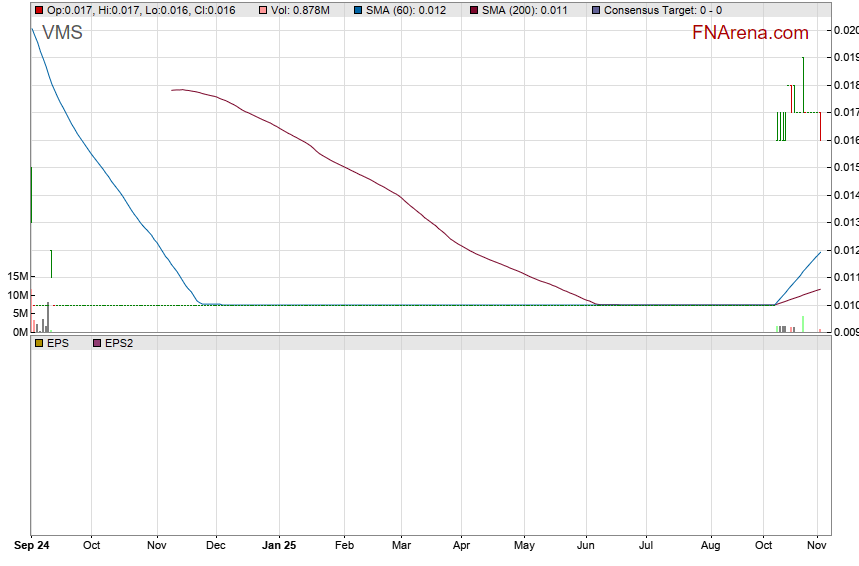The height and width of the screenshot is (566, 859).
Task: Open the FNArena.com watermark link
Action: (x=750, y=33)
